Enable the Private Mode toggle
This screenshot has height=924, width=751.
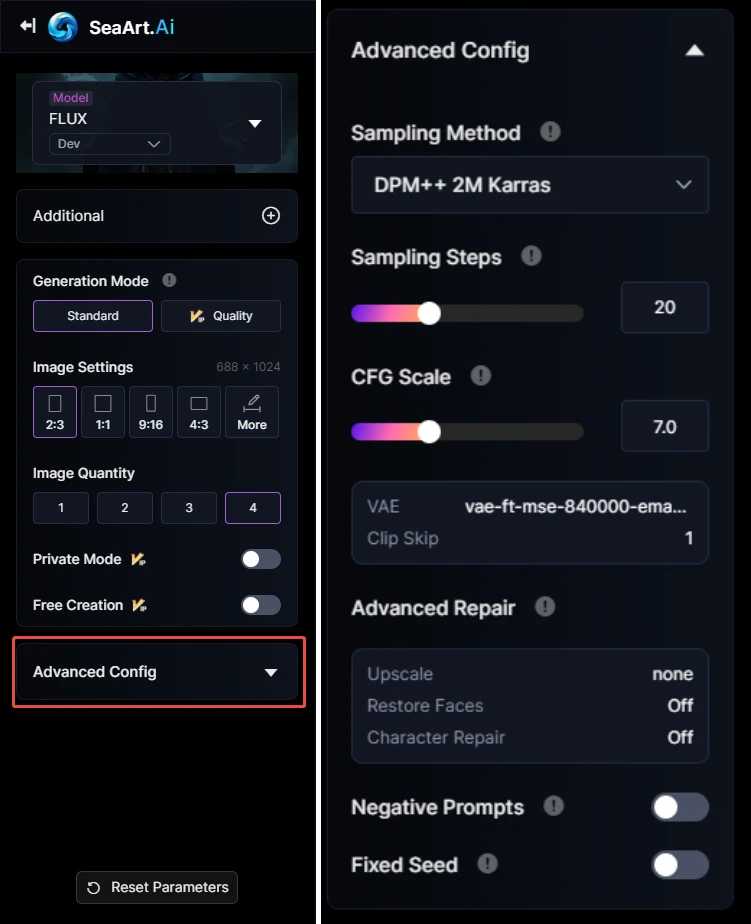pyautogui.click(x=261, y=559)
